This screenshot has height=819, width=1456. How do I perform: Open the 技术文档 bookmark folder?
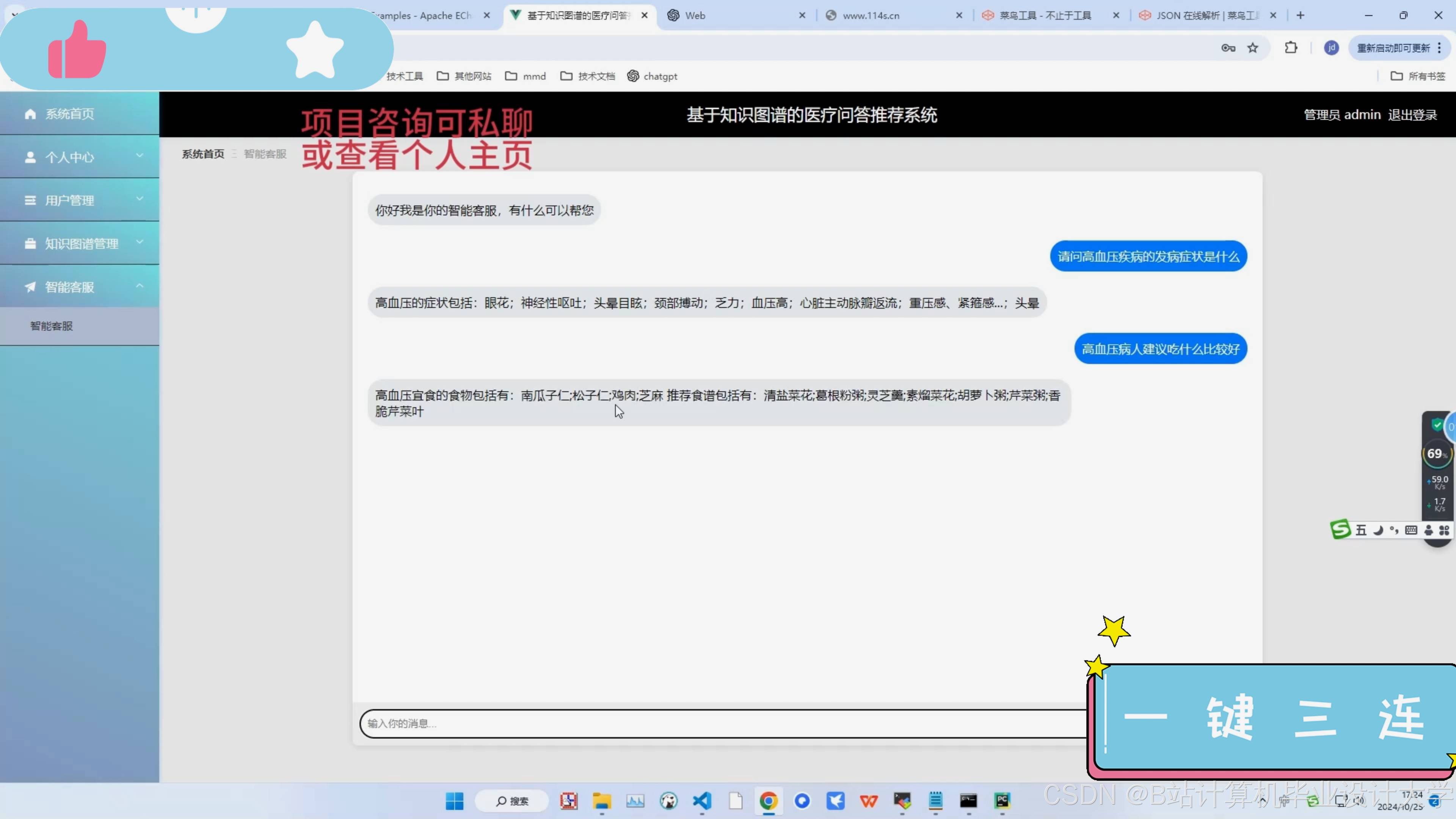tap(587, 76)
